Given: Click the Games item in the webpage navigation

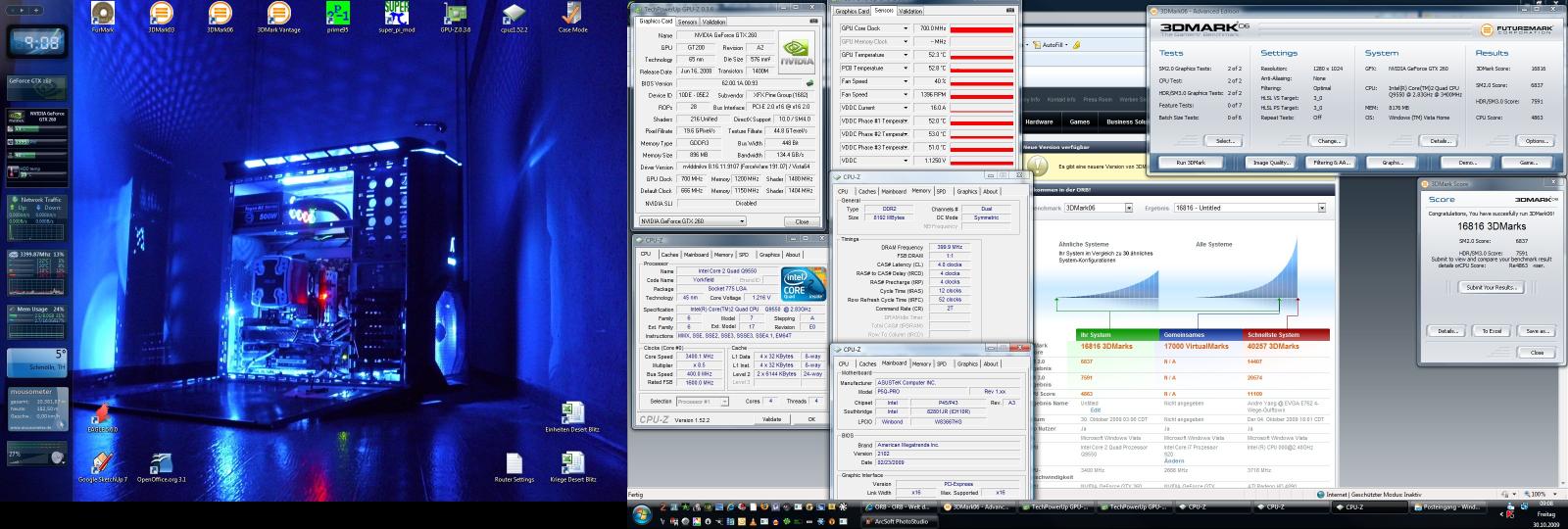Looking at the screenshot, I should [x=1079, y=122].
